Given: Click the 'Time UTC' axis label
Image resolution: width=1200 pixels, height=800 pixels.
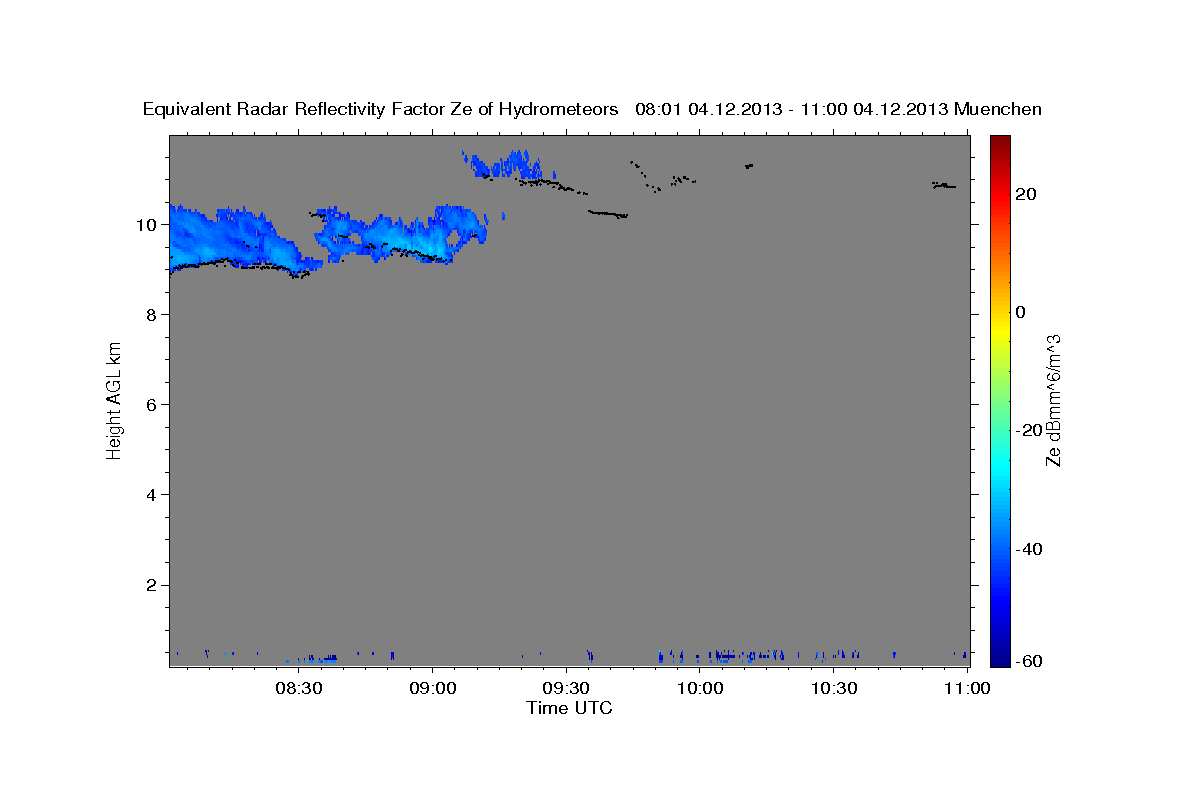Looking at the screenshot, I should pos(569,708).
